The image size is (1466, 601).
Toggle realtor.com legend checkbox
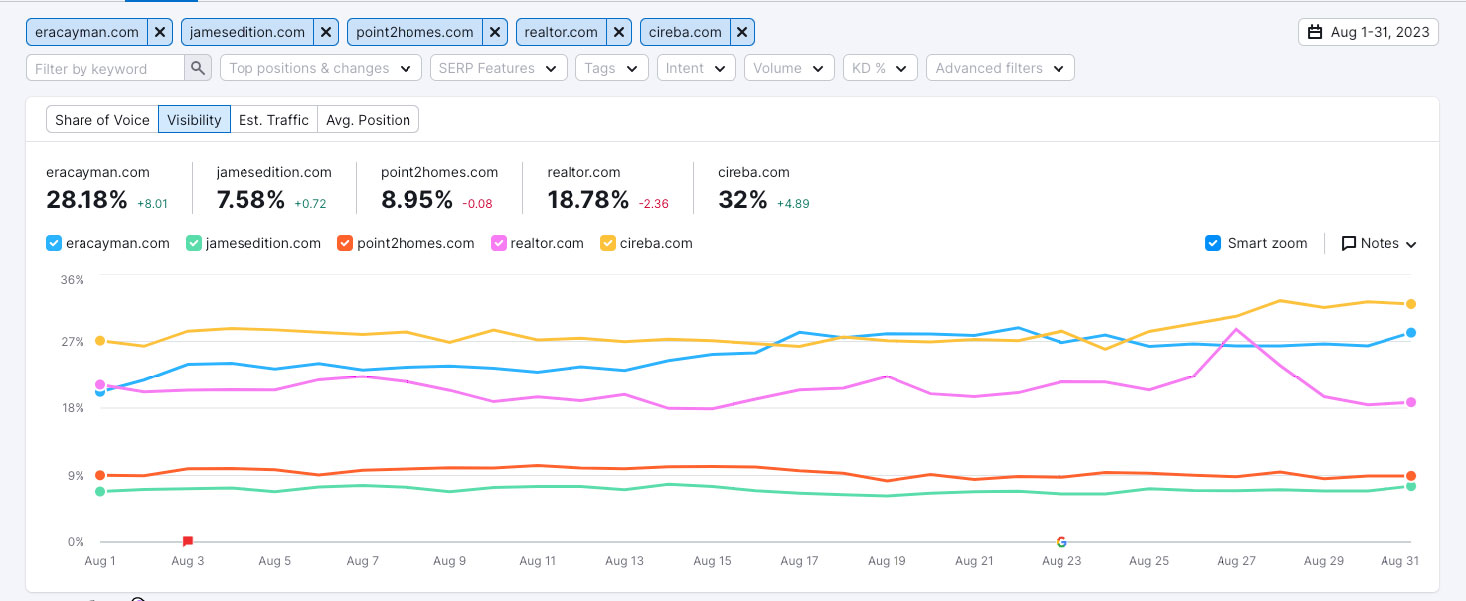499,243
